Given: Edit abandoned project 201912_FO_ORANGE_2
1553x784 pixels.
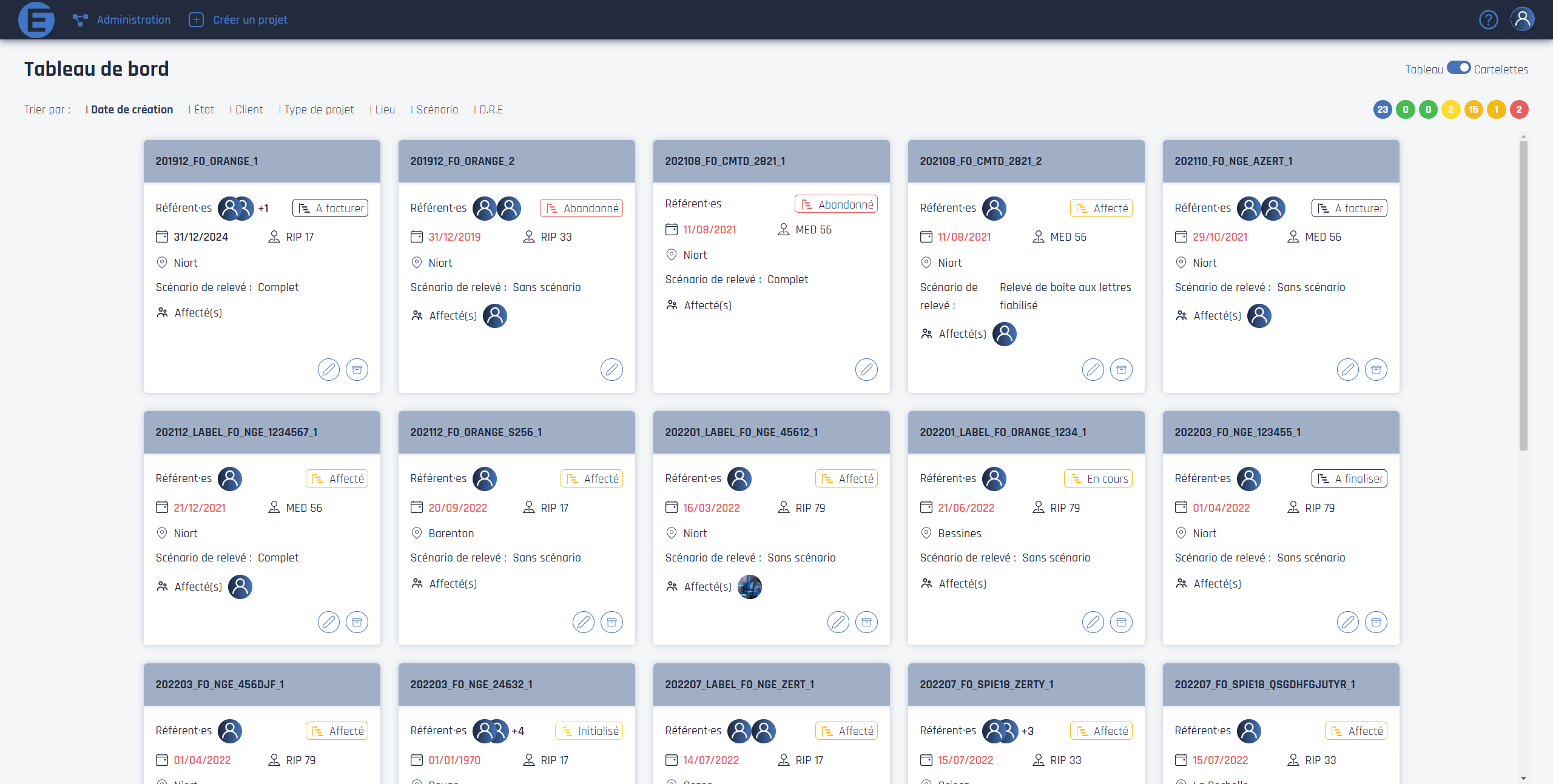Looking at the screenshot, I should 611,369.
